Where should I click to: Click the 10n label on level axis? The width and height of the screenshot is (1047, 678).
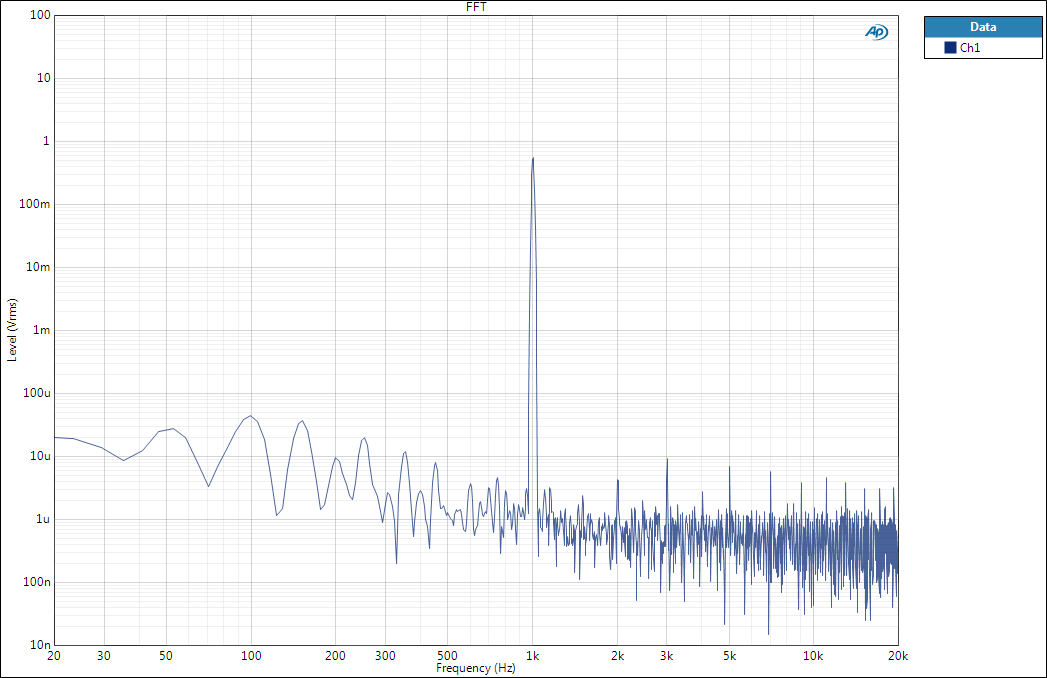click(40, 645)
